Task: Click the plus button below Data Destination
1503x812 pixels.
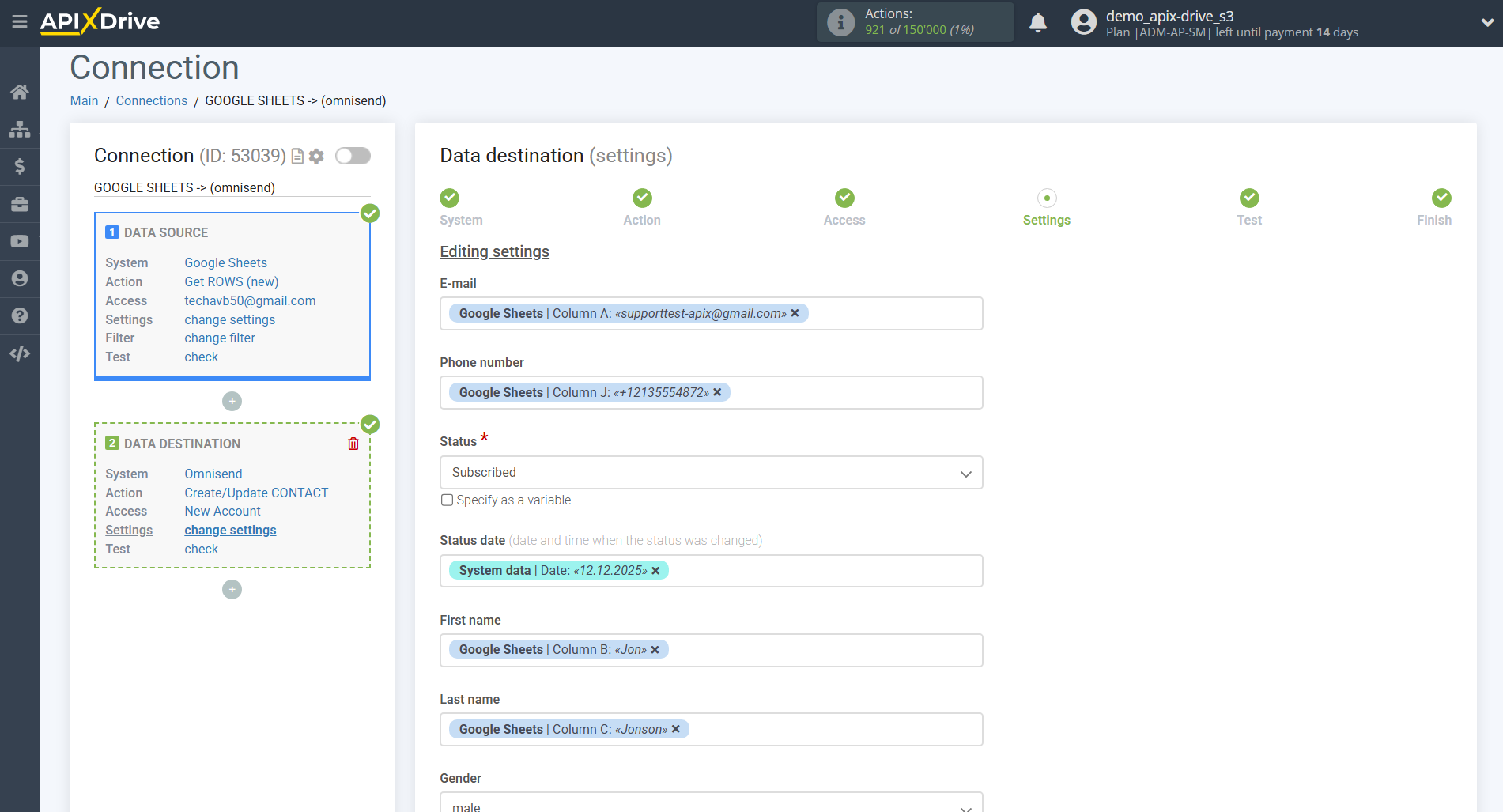Action: 232,589
